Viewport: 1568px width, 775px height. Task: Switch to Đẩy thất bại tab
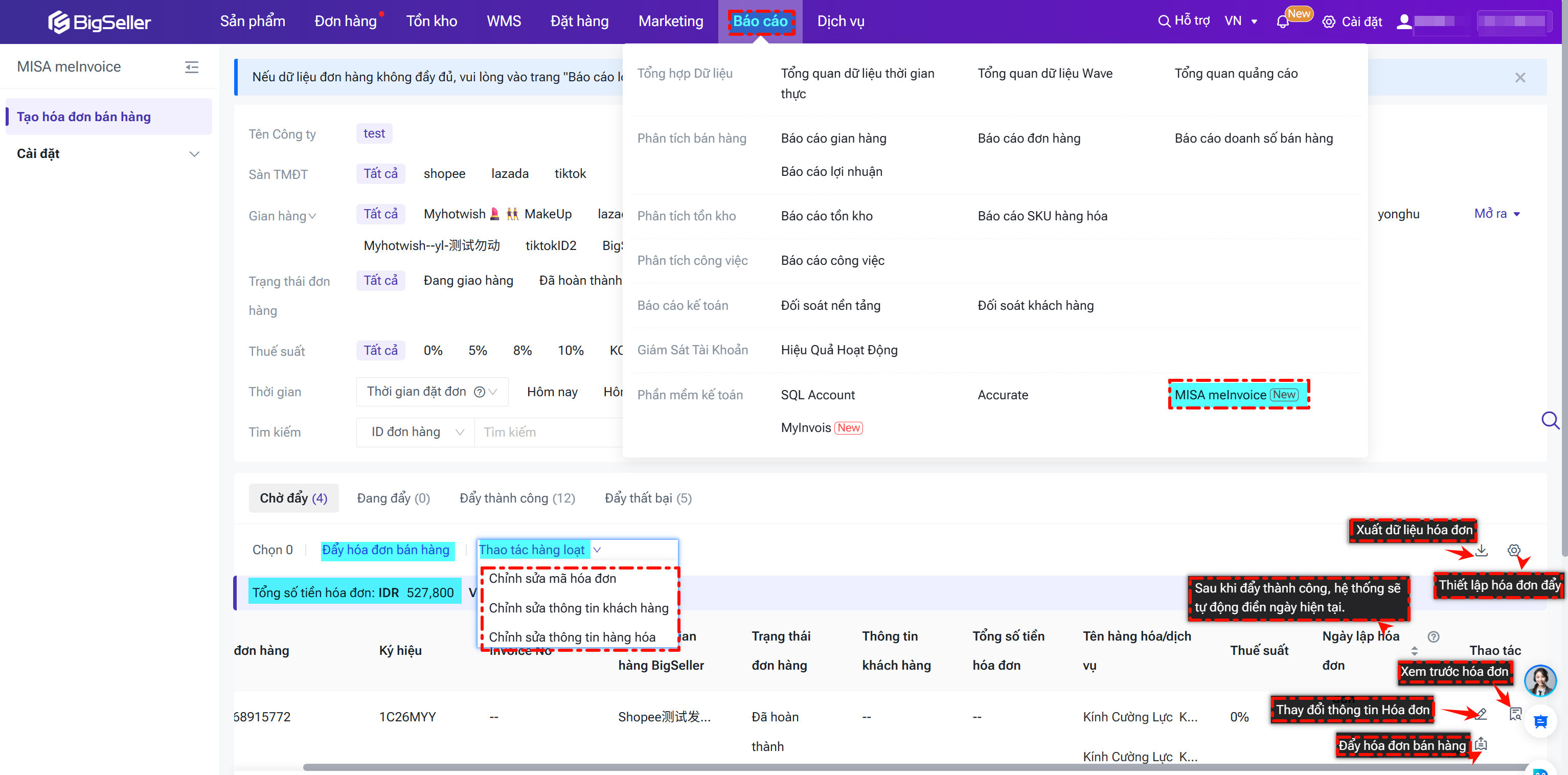click(x=648, y=498)
